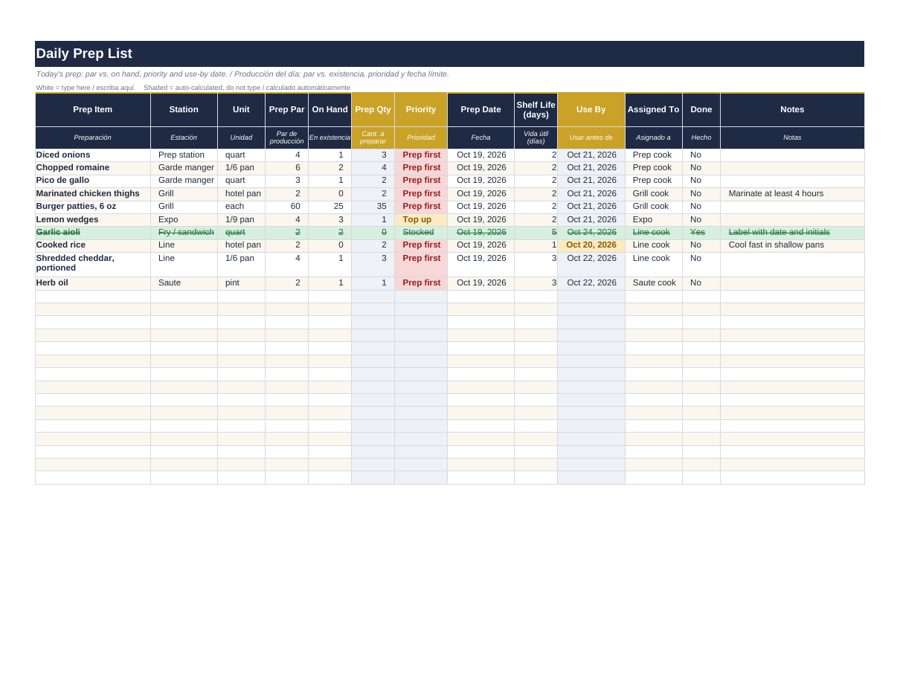Click the Saute station cell for Herb oil

pyautogui.click(x=184, y=283)
